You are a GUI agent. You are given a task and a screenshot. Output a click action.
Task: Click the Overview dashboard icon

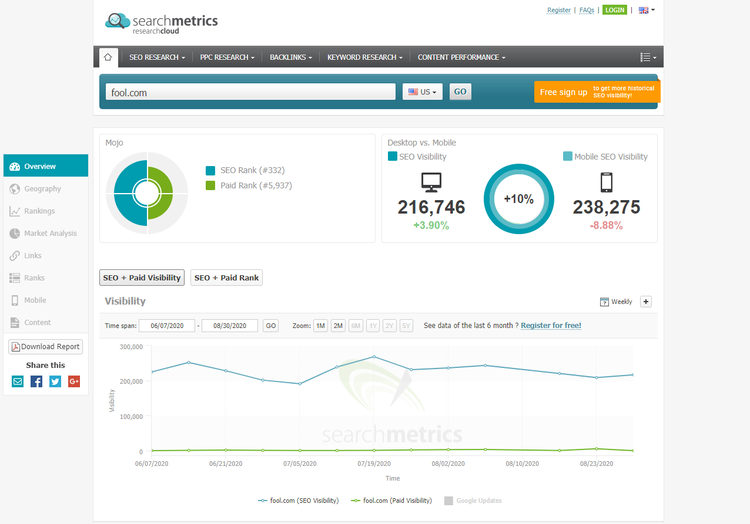coord(15,166)
